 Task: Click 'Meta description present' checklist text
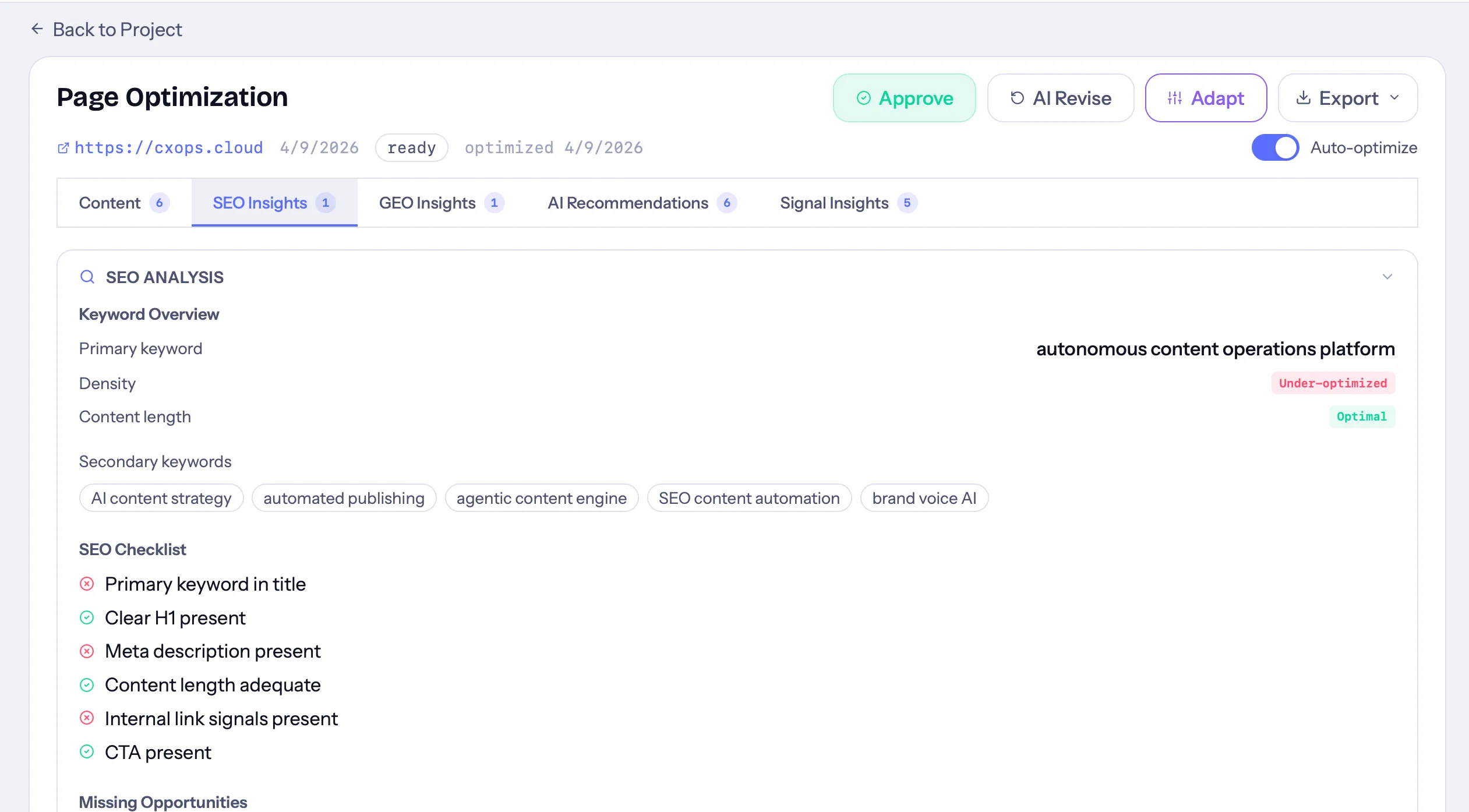pos(213,651)
